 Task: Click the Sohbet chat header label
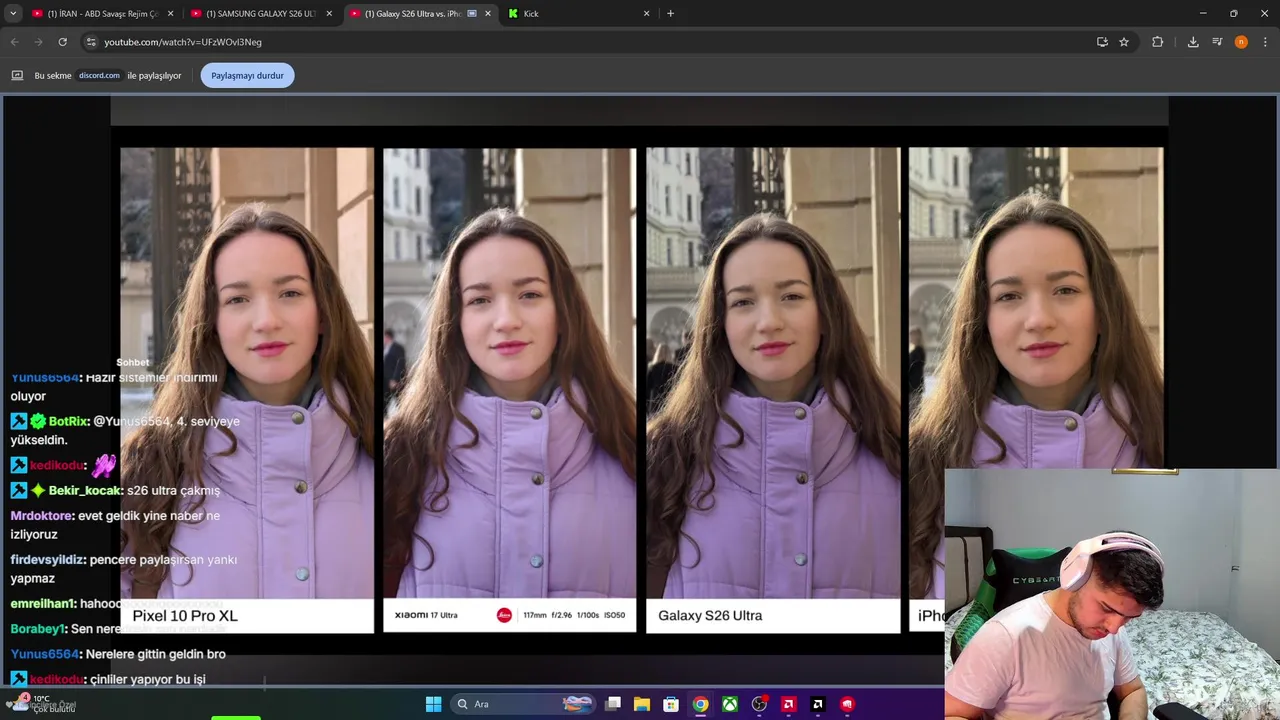[x=132, y=362]
